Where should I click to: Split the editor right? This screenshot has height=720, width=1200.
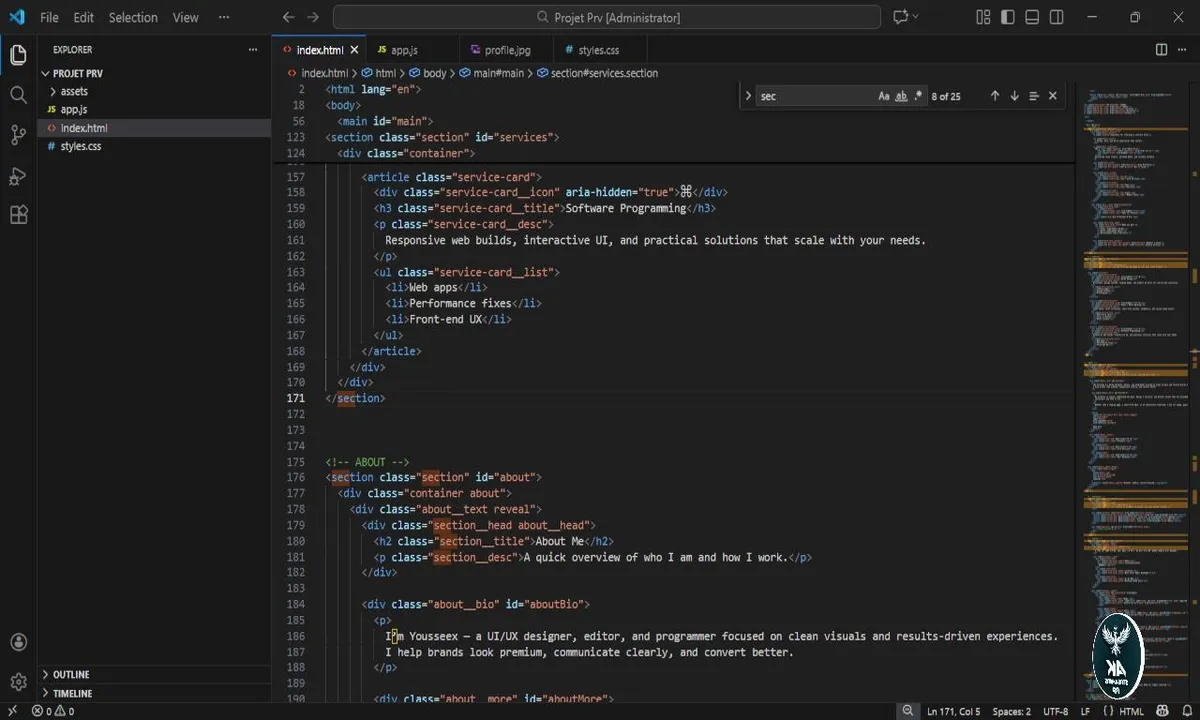click(1161, 50)
